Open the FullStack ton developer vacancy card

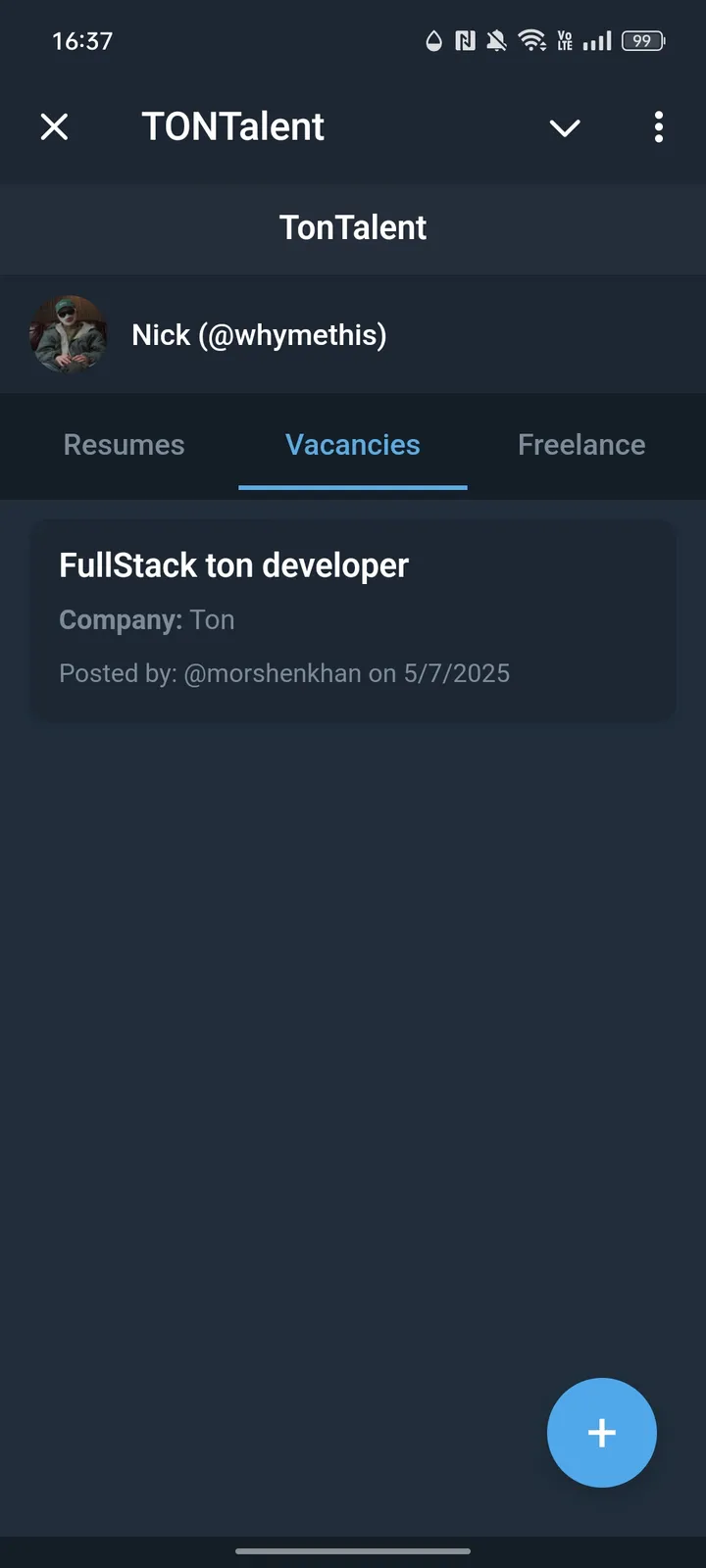353,617
